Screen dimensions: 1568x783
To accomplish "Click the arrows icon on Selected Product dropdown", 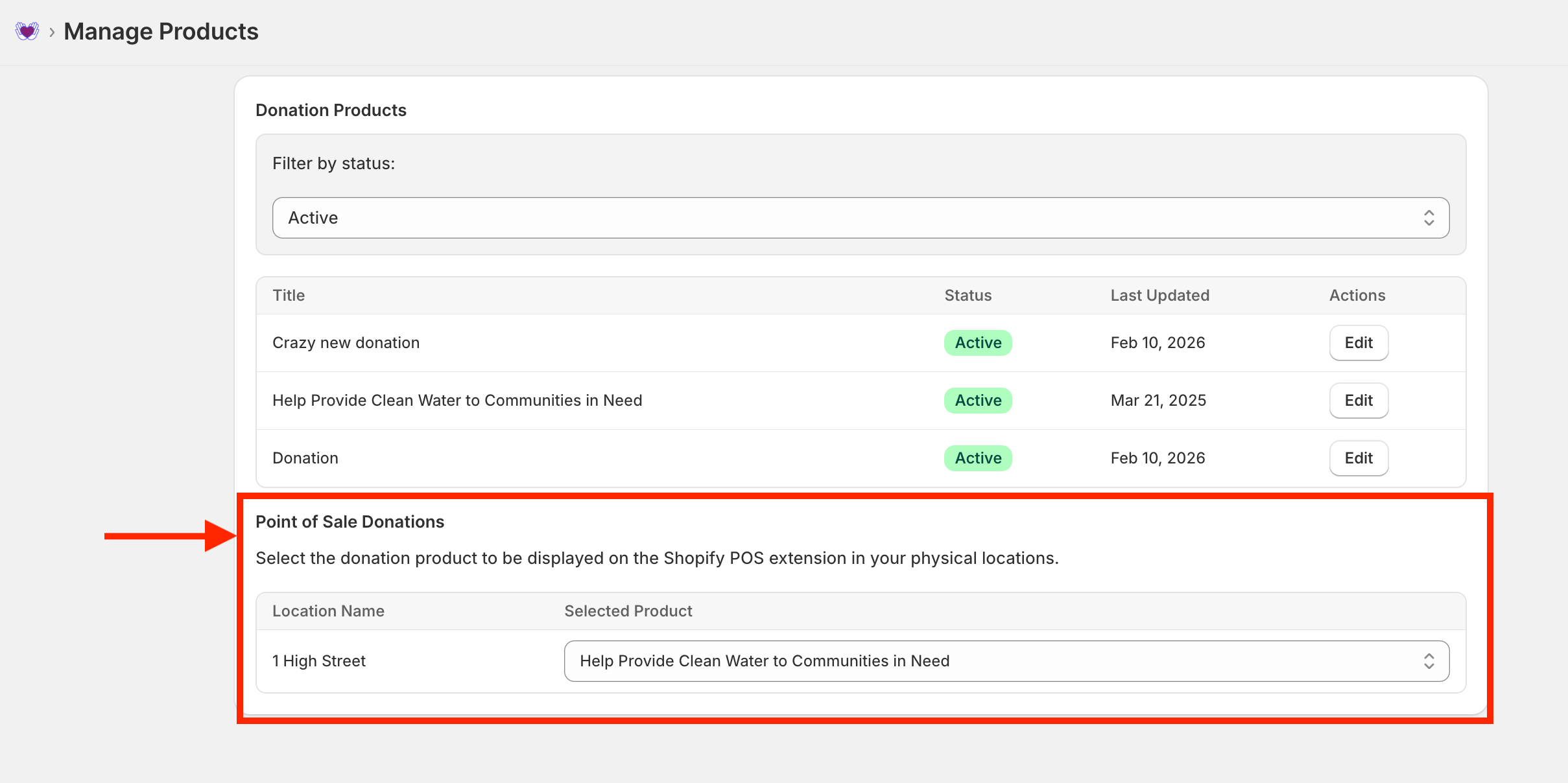I will [x=1429, y=661].
